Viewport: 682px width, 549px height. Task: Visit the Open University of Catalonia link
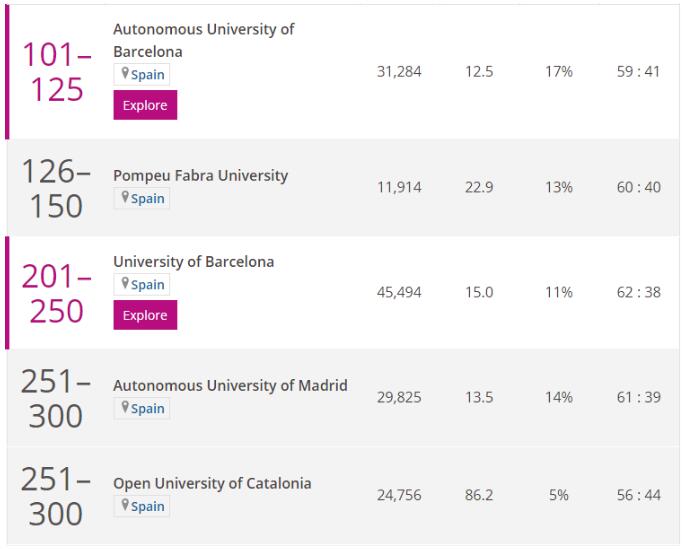tap(212, 483)
